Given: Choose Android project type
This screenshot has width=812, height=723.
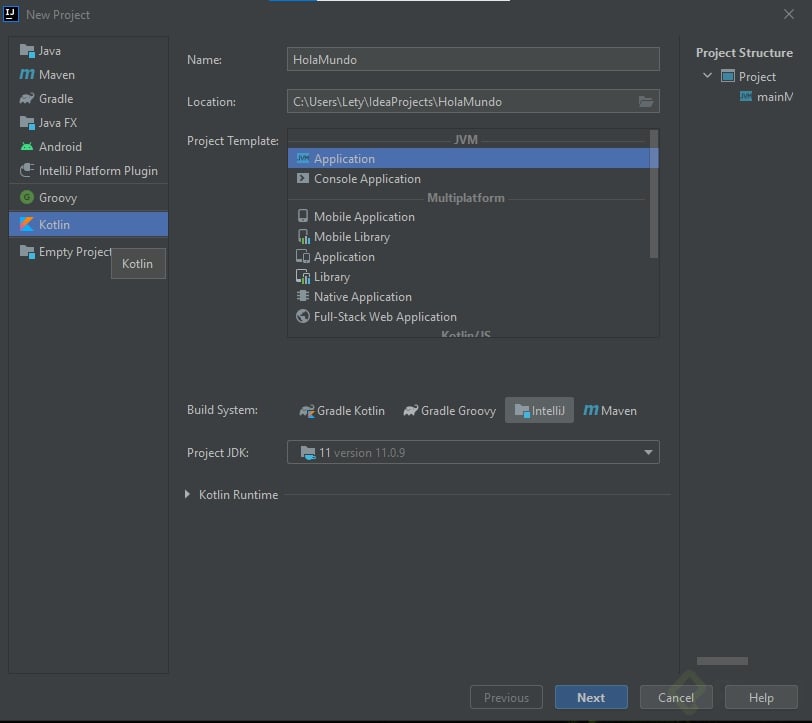Looking at the screenshot, I should point(88,147).
